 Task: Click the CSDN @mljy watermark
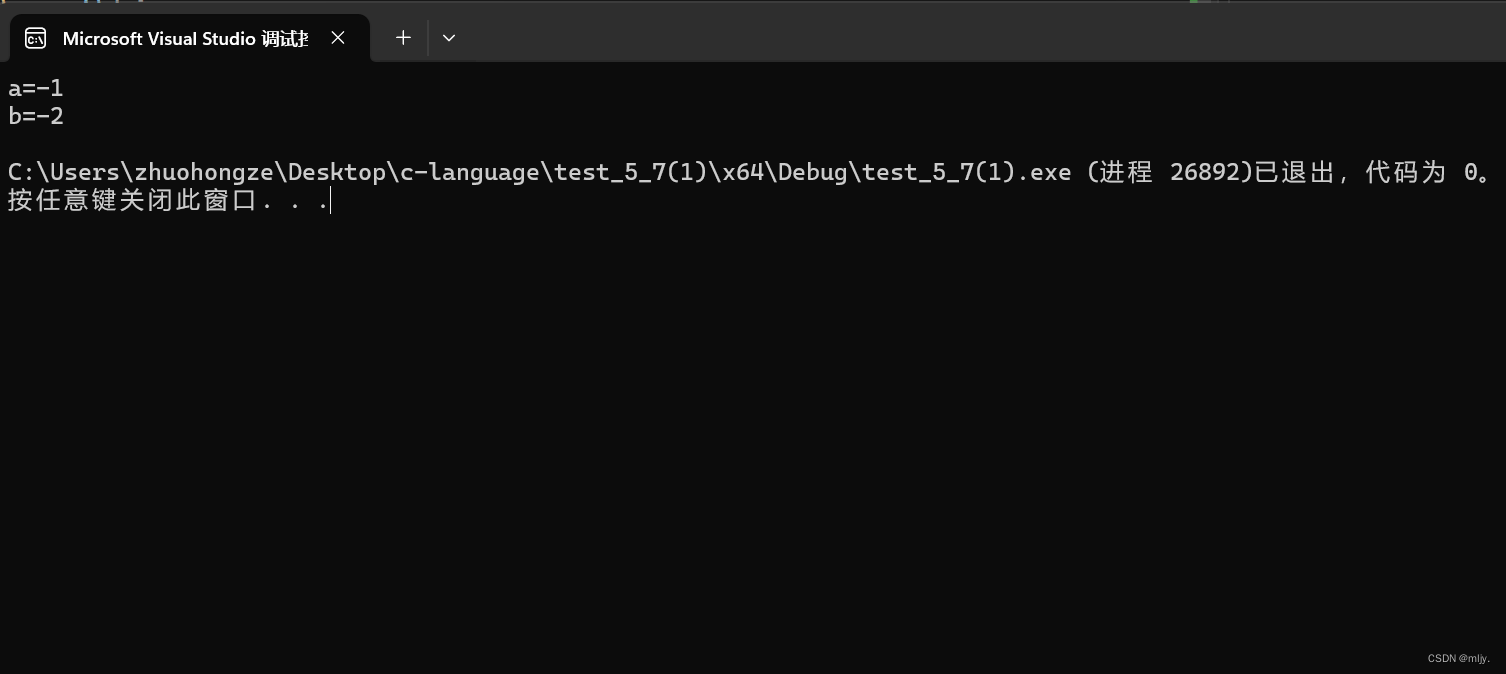1459,658
